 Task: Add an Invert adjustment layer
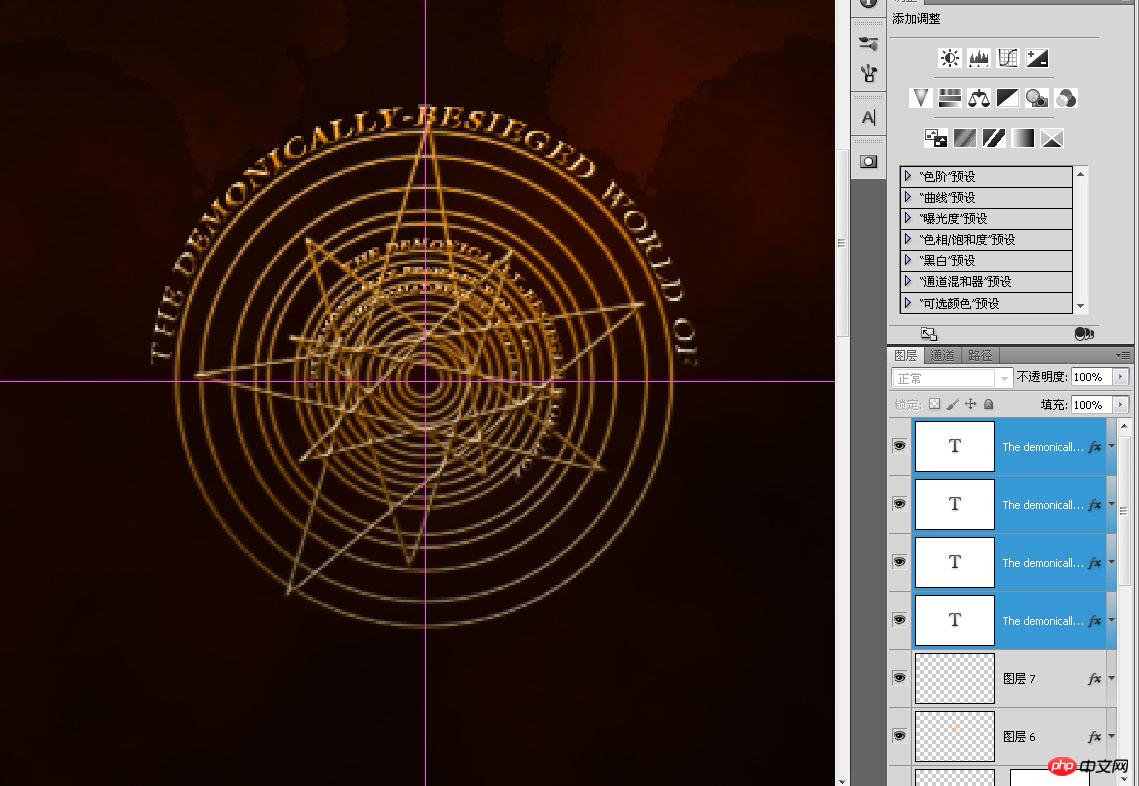pyautogui.click(x=935, y=138)
